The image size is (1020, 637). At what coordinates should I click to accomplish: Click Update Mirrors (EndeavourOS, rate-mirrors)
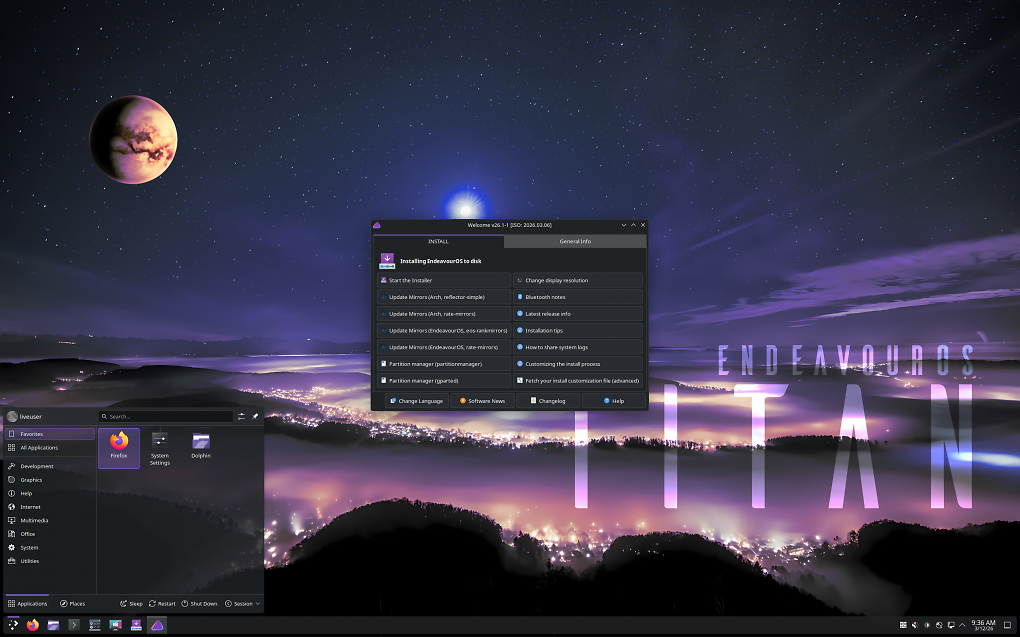point(444,347)
